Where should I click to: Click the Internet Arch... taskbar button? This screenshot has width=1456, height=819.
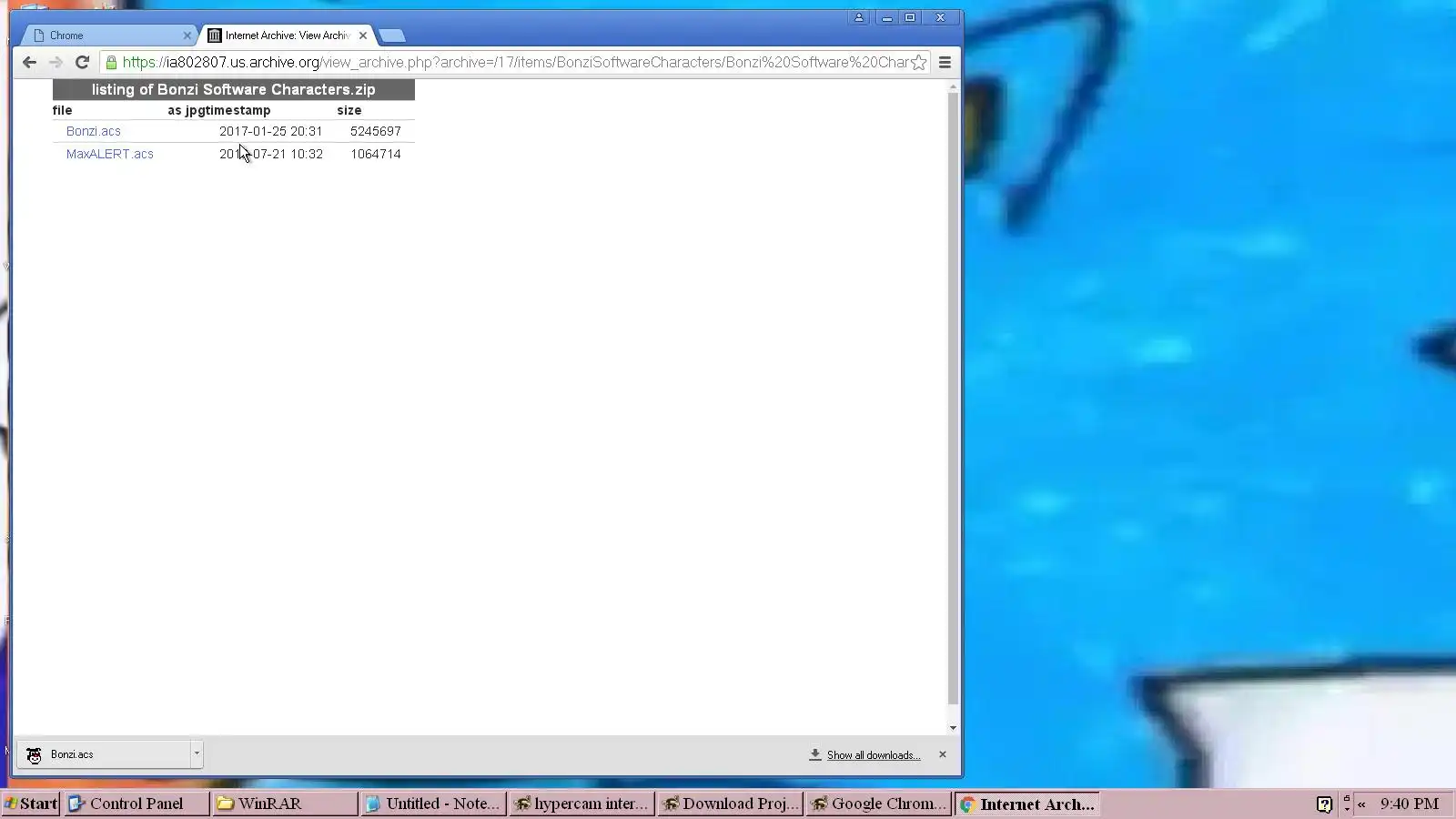1027,804
